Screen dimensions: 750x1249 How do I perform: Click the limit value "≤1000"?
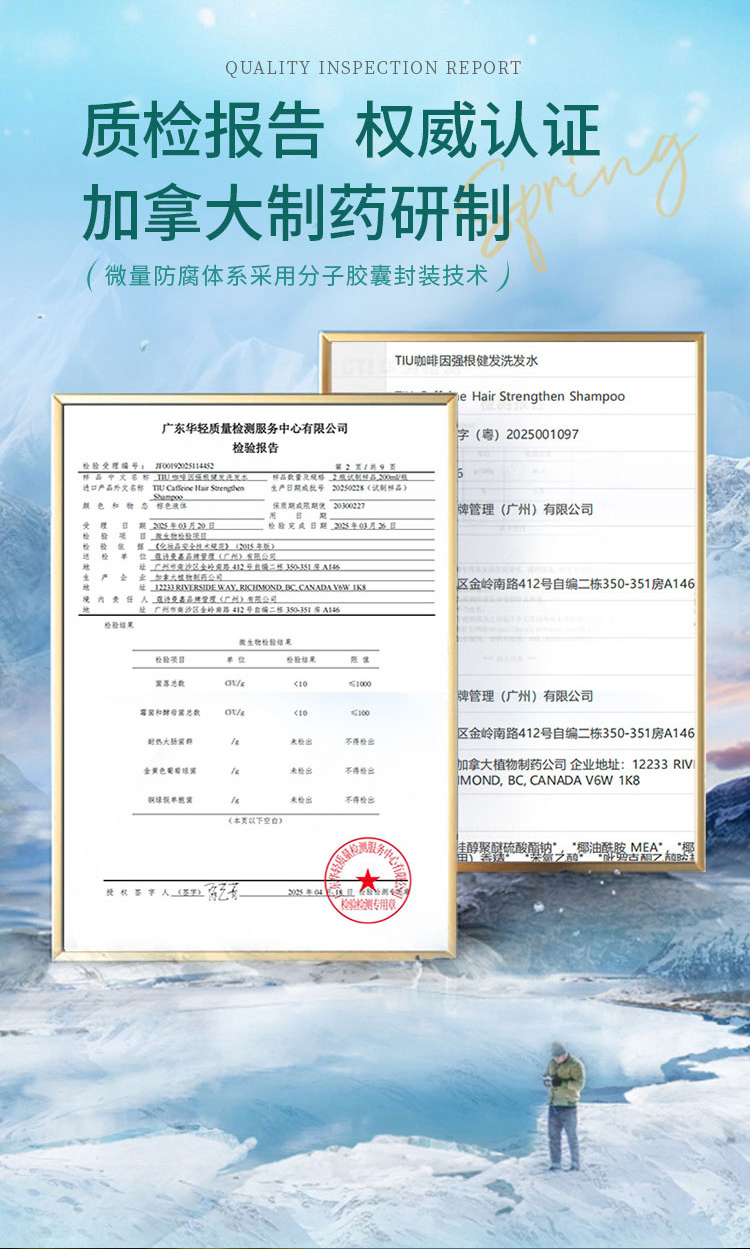coord(358,685)
